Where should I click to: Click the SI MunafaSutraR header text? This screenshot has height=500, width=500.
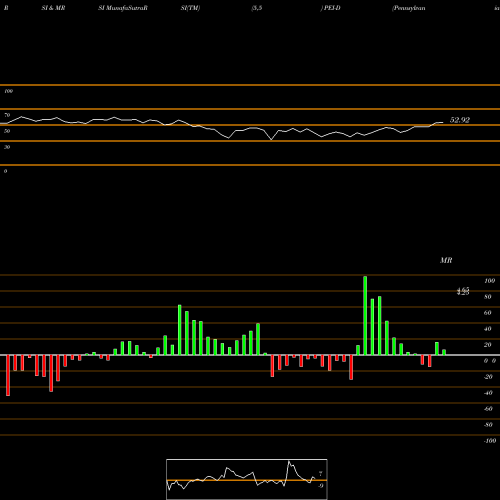pos(123,8)
